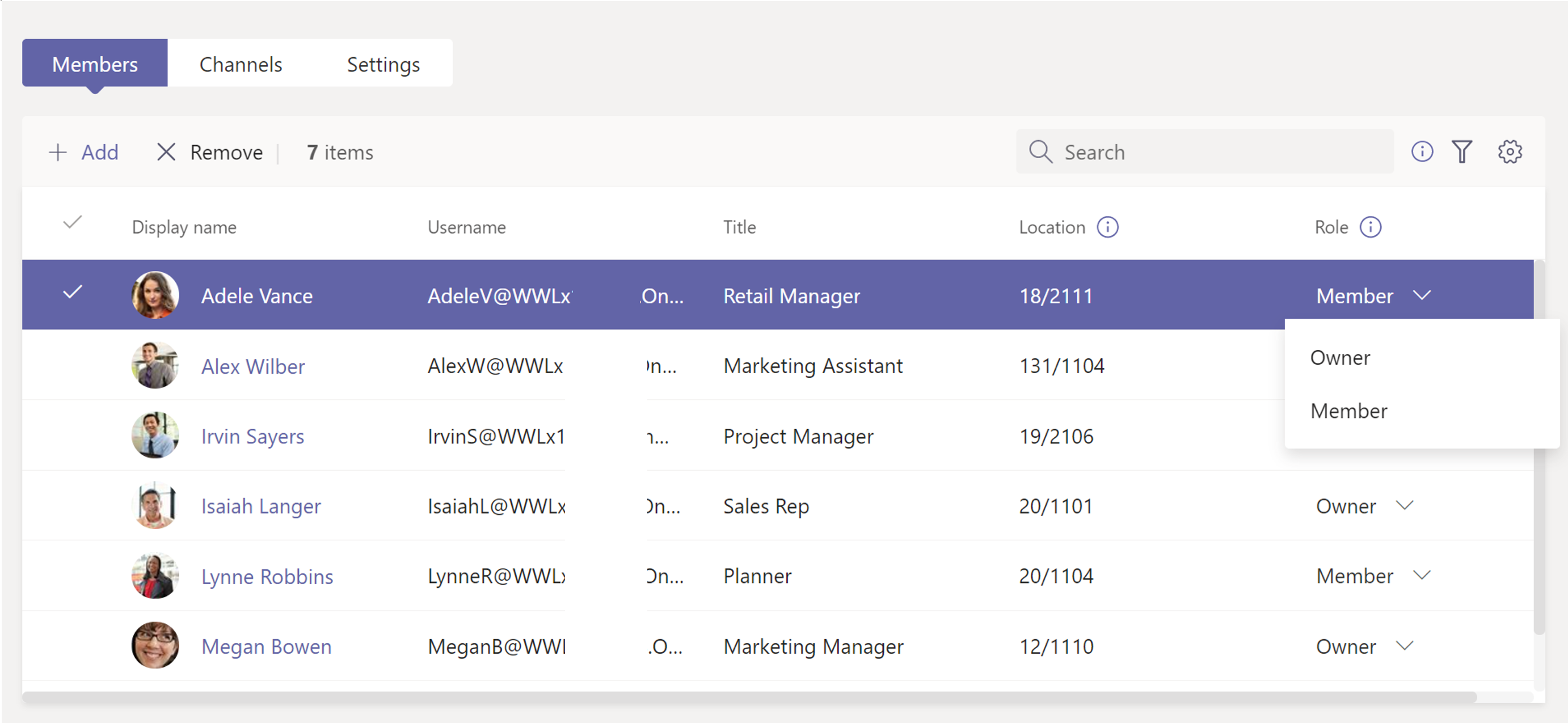Select Member from role dropdown
This screenshot has height=723, width=1568.
point(1350,410)
